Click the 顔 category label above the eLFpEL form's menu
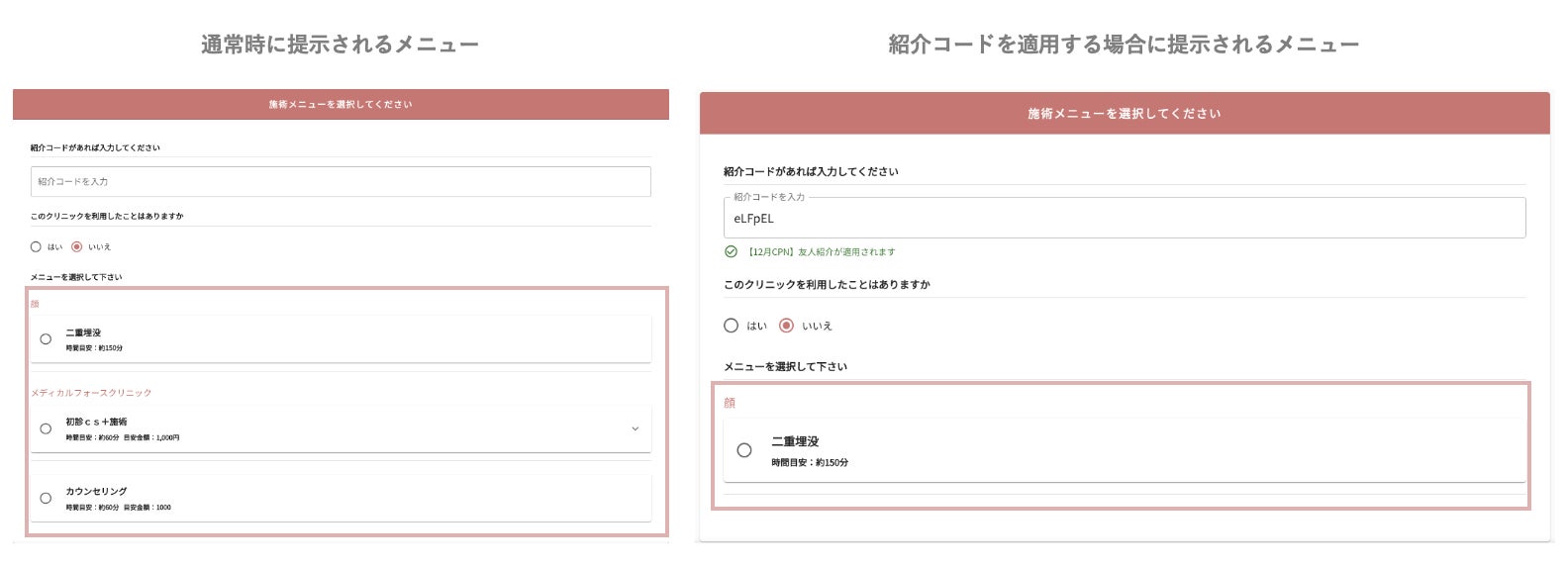The image size is (1568, 568). [730, 403]
